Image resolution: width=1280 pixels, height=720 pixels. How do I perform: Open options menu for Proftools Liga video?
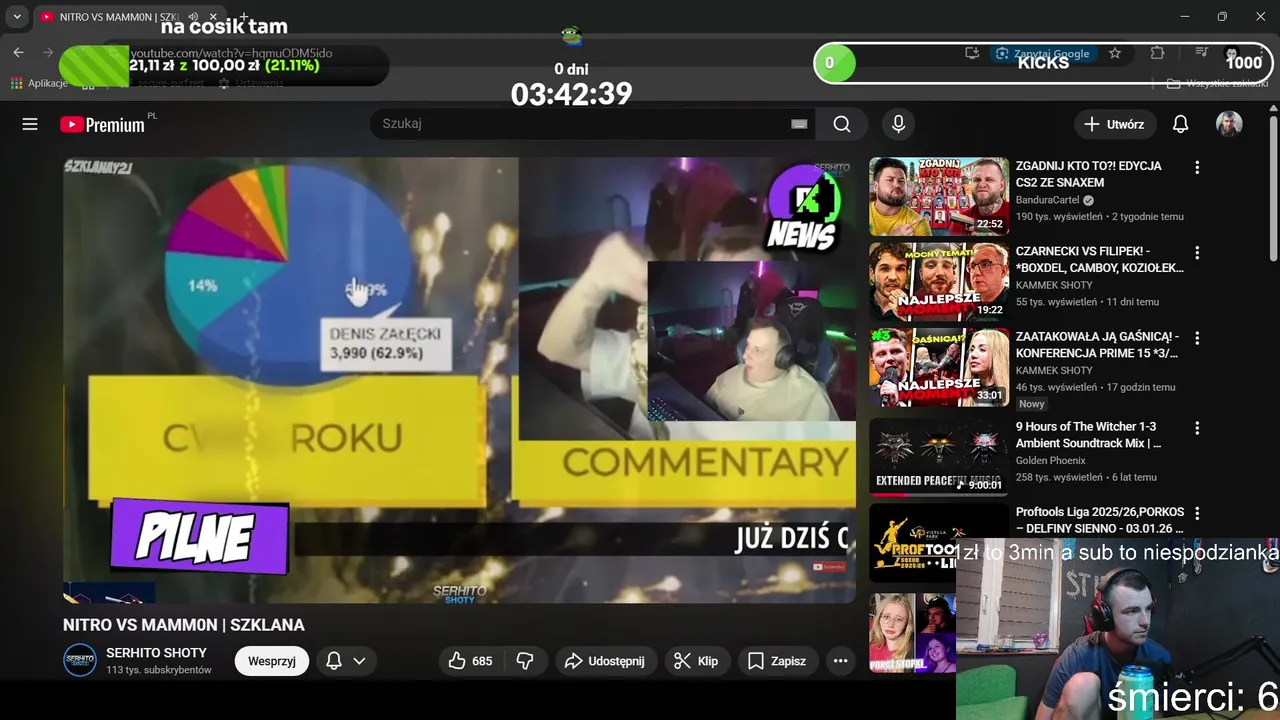[x=1197, y=514]
